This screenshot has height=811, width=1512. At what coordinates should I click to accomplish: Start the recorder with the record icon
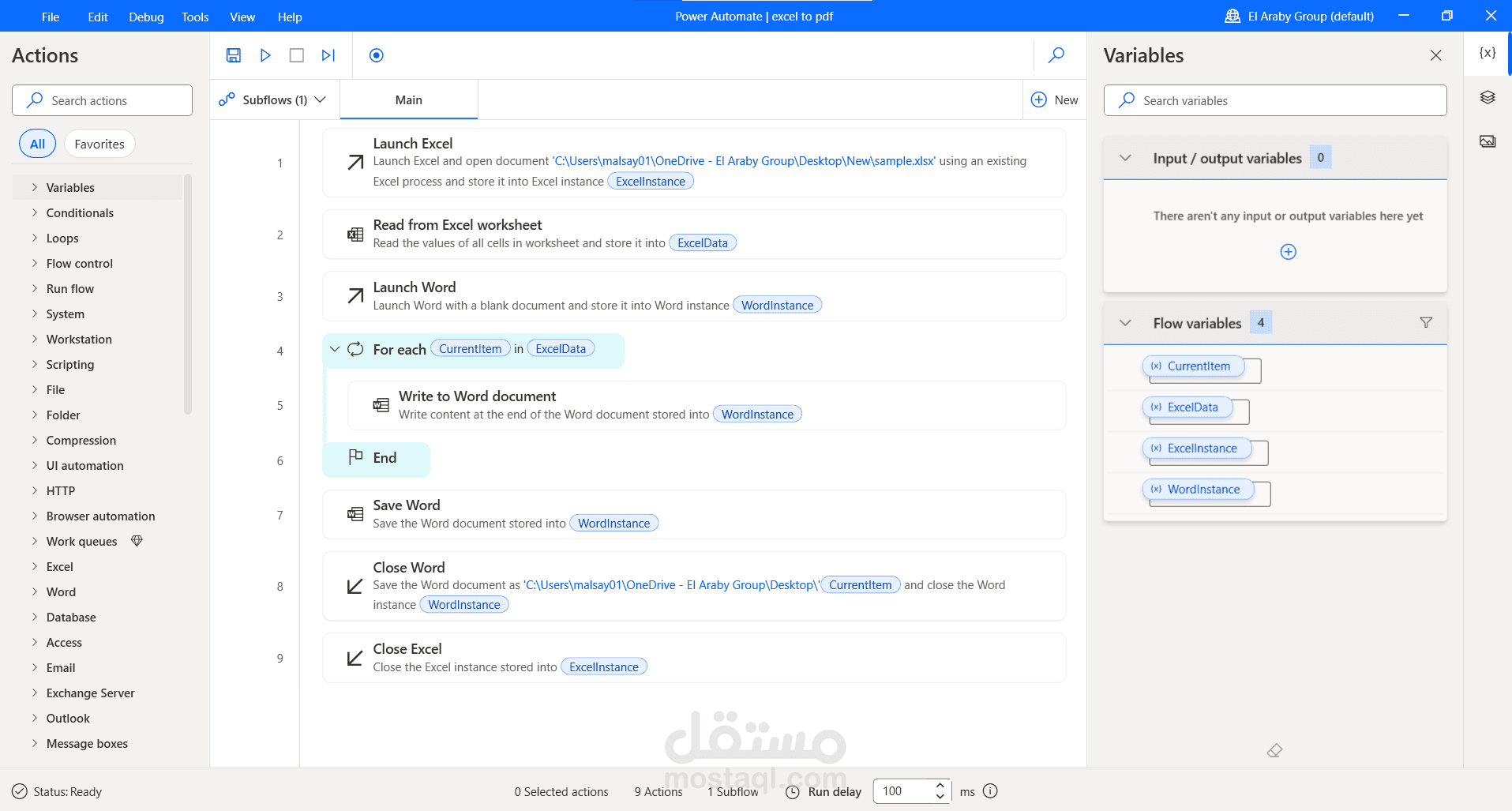point(377,55)
